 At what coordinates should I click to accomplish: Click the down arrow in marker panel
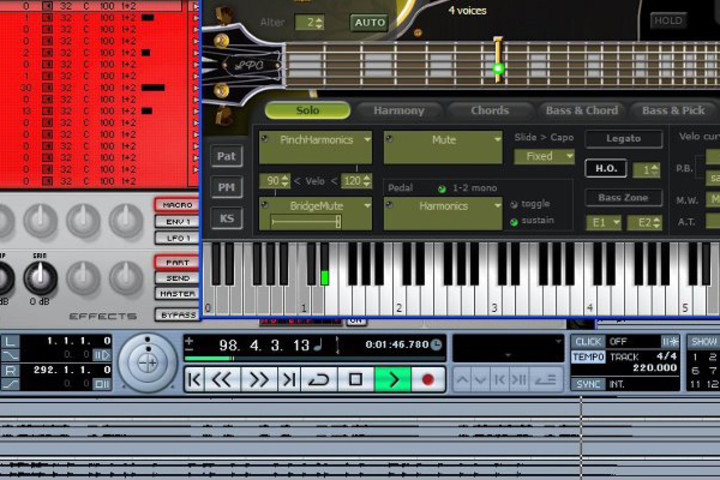(481, 380)
